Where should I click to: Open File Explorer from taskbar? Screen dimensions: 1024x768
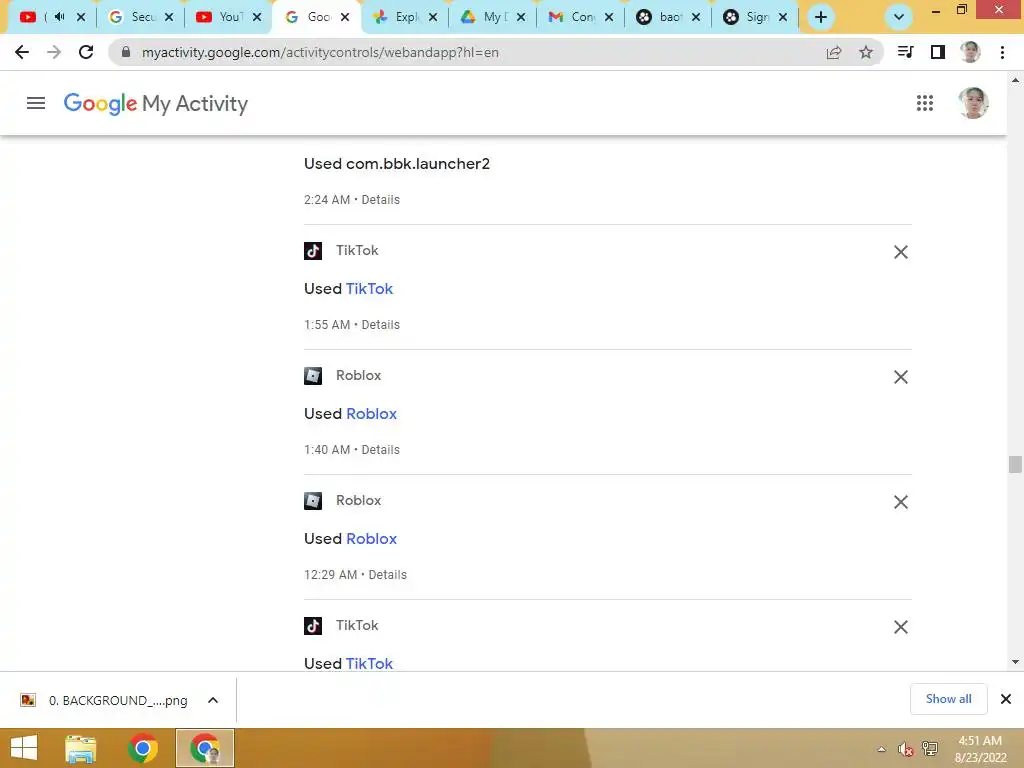80,748
